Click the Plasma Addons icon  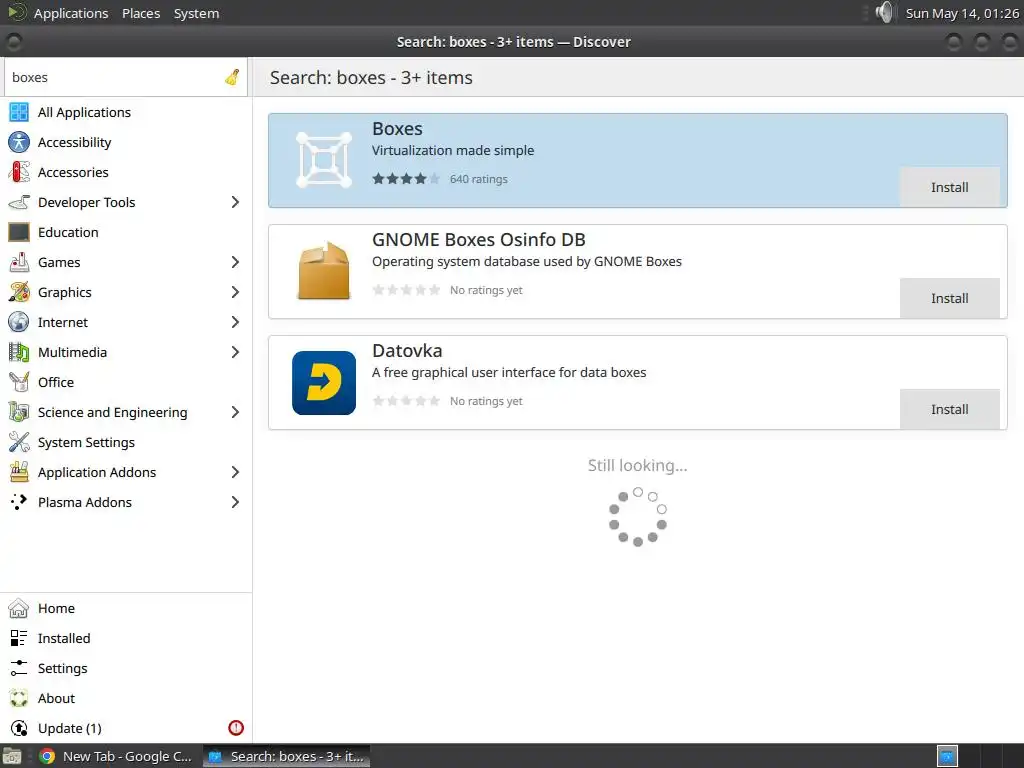click(19, 502)
